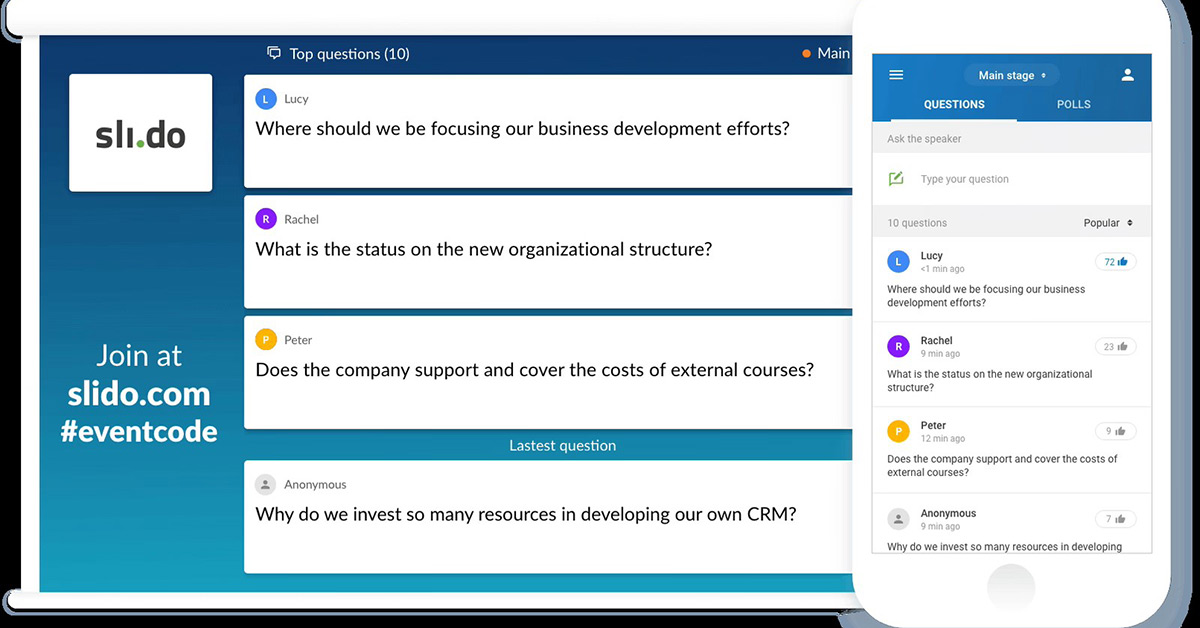Open Lucy's business development question card
This screenshot has width=1200, height=628.
tap(547, 131)
